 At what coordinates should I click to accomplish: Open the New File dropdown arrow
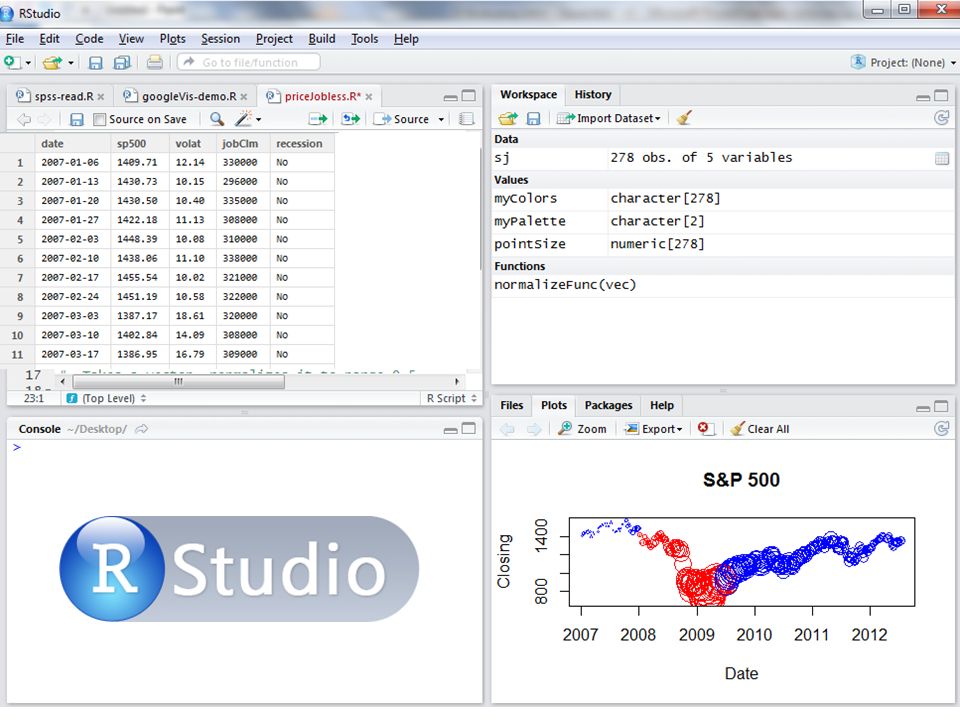[x=28, y=63]
